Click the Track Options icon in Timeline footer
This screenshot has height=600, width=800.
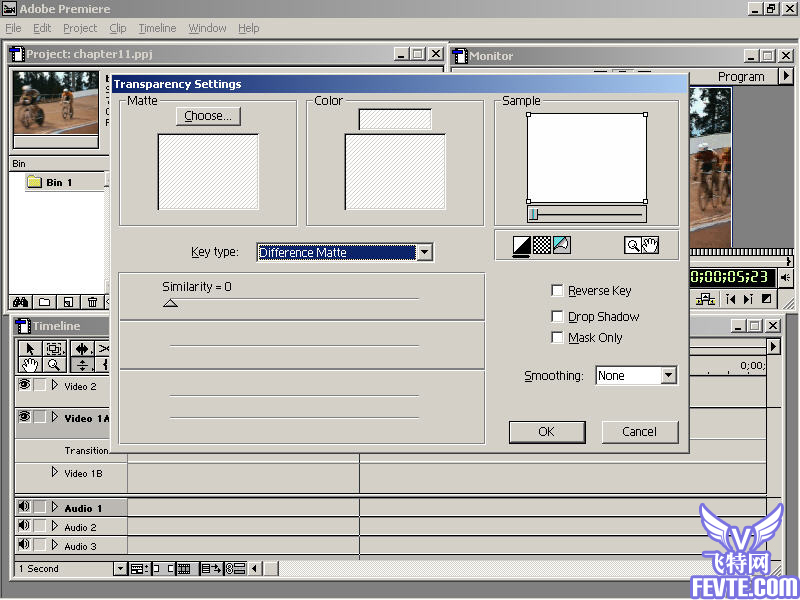pyautogui.click(x=139, y=568)
